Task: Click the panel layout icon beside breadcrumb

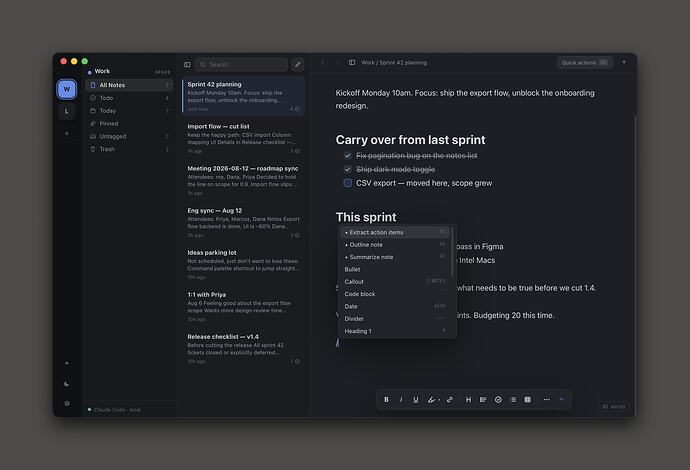Action: tap(352, 62)
